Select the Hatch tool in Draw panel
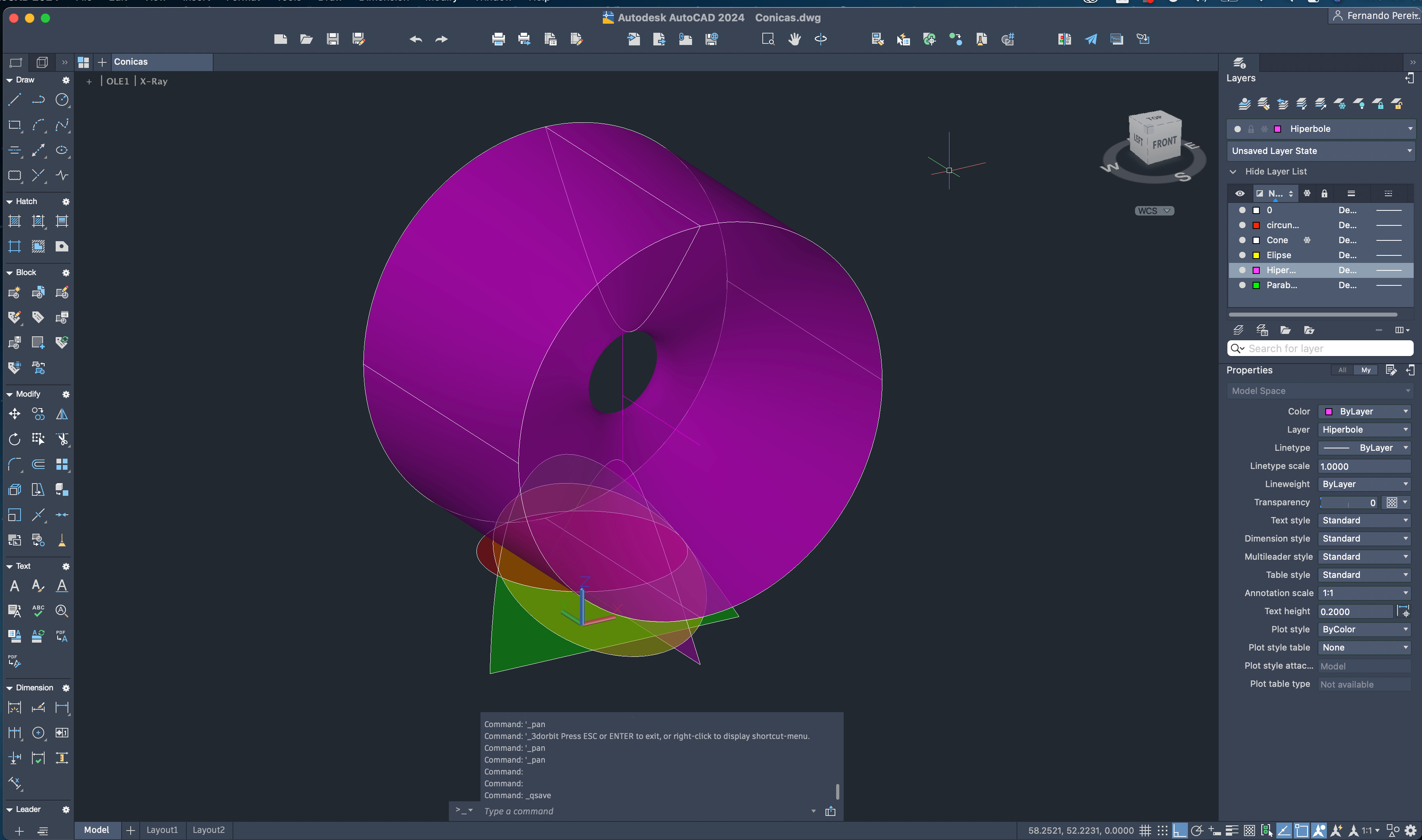1422x840 pixels. tap(14, 221)
